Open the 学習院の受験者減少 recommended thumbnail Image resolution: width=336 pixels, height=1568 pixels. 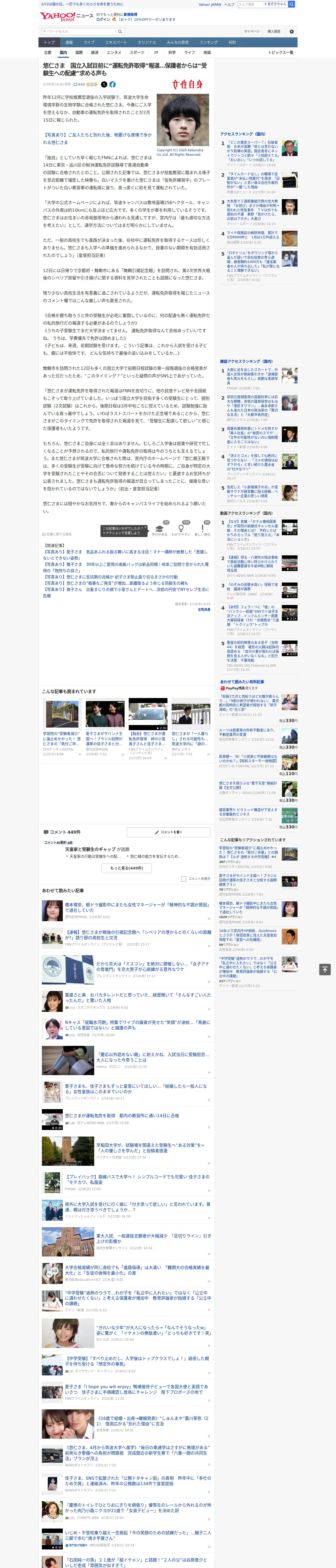click(x=62, y=714)
